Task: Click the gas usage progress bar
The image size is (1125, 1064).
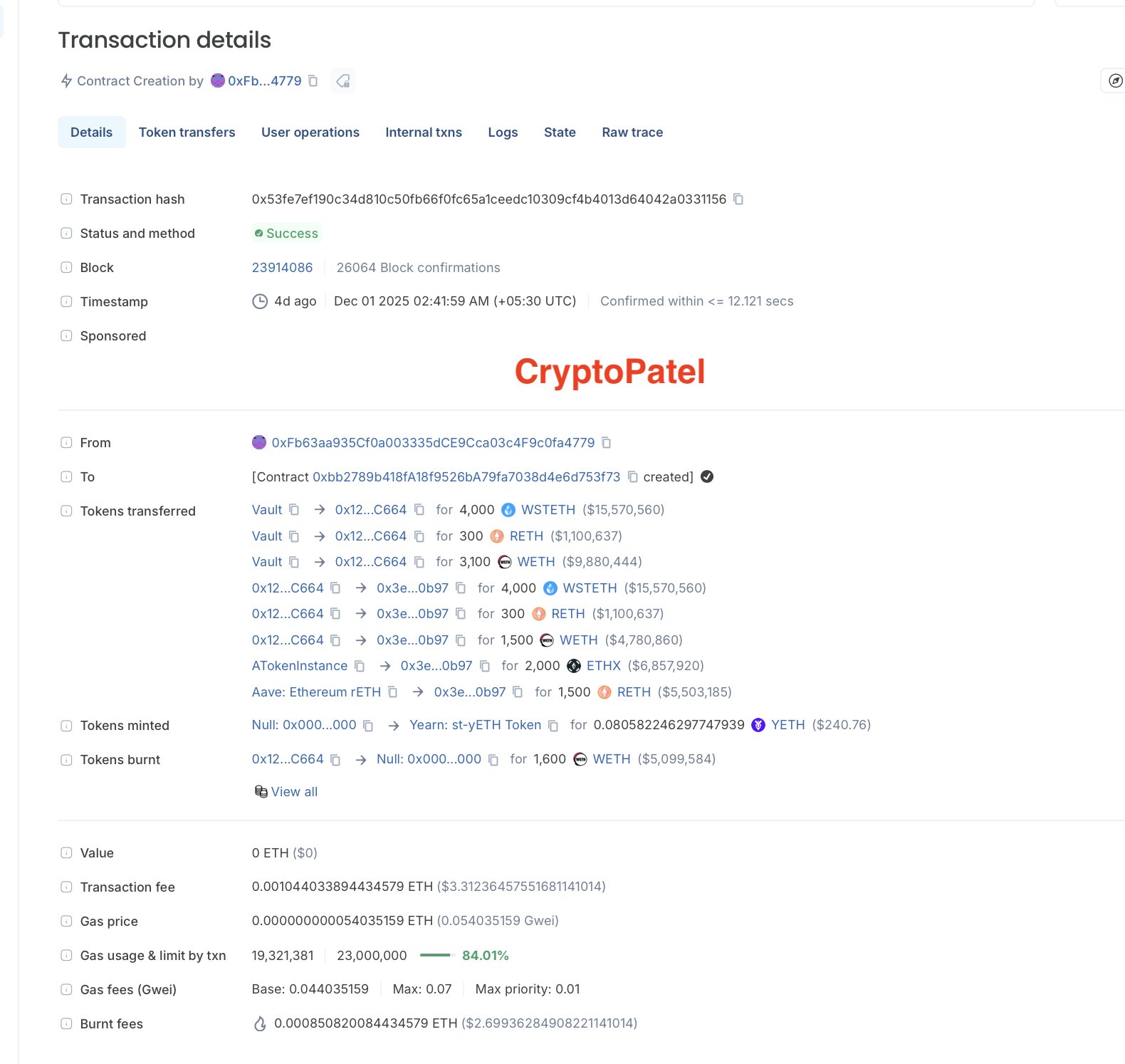Action: [x=434, y=955]
